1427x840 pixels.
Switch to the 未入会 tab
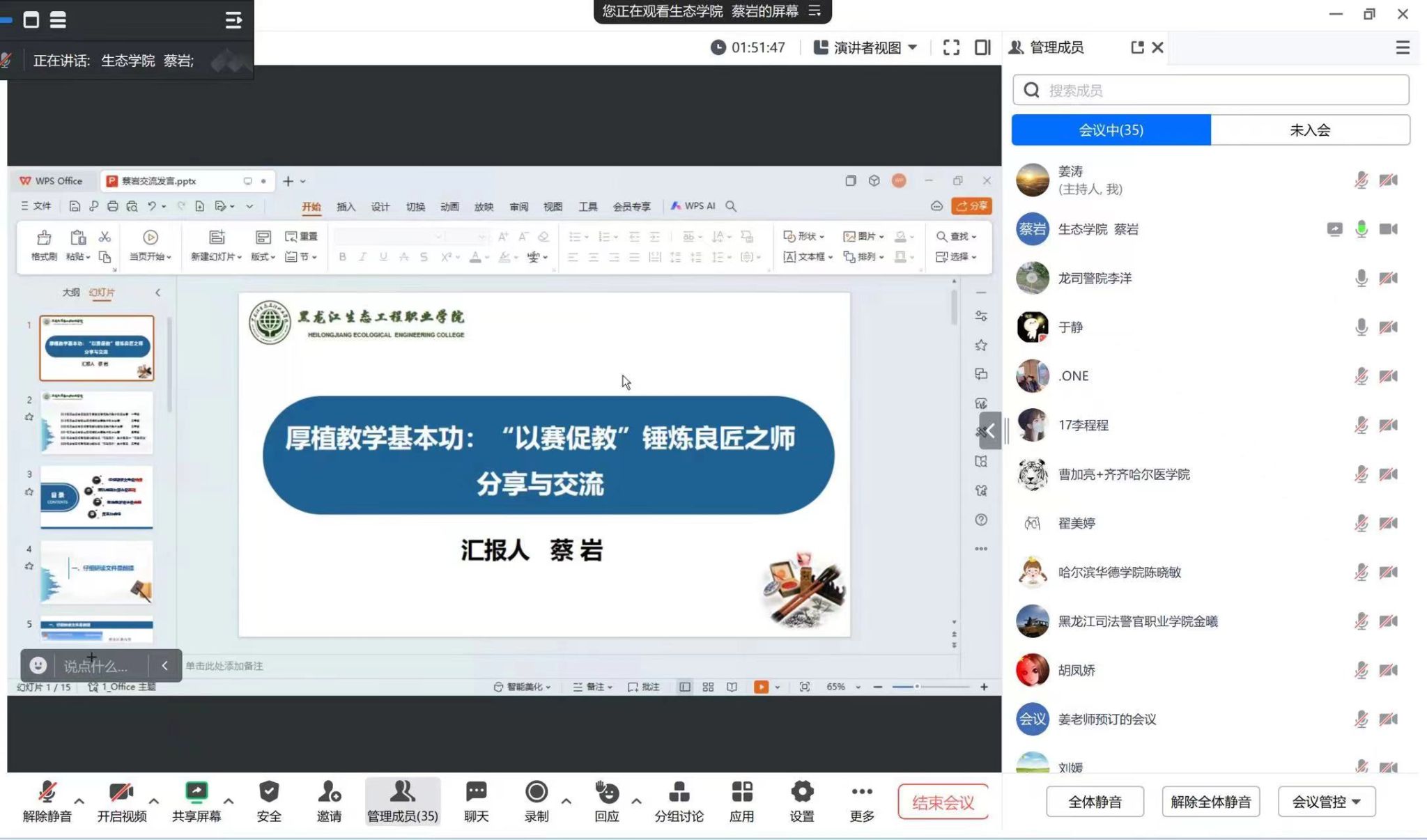click(1310, 130)
